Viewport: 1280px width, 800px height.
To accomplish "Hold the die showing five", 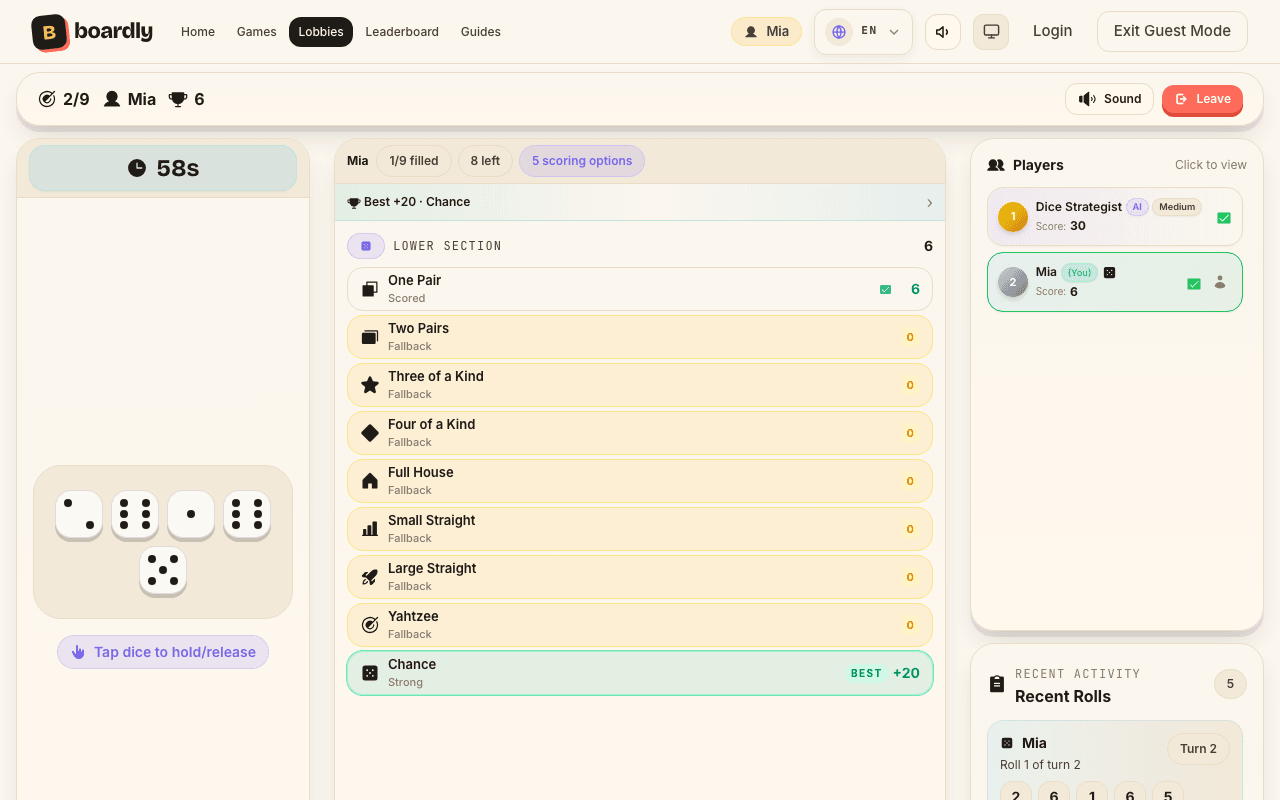I will (x=163, y=570).
